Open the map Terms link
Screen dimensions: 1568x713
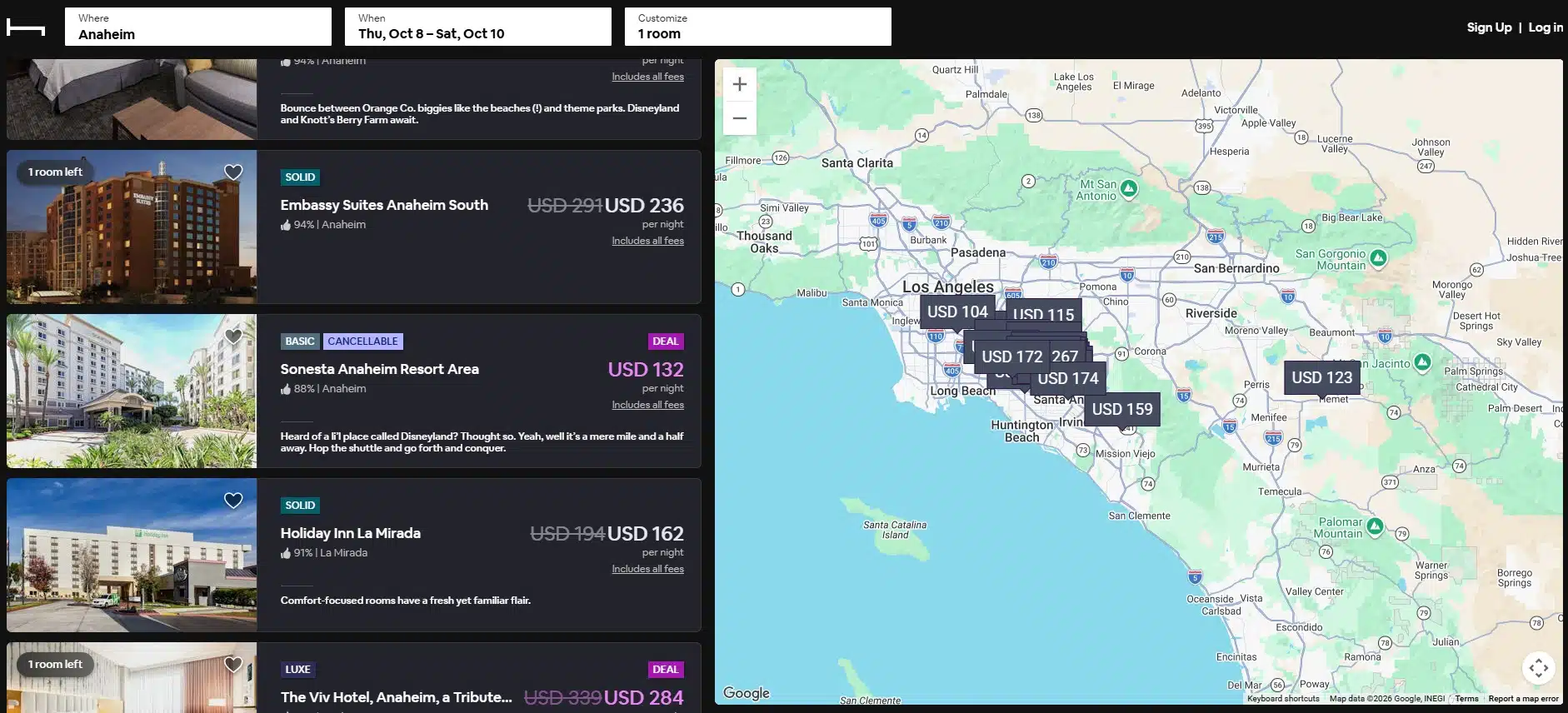(x=1466, y=699)
